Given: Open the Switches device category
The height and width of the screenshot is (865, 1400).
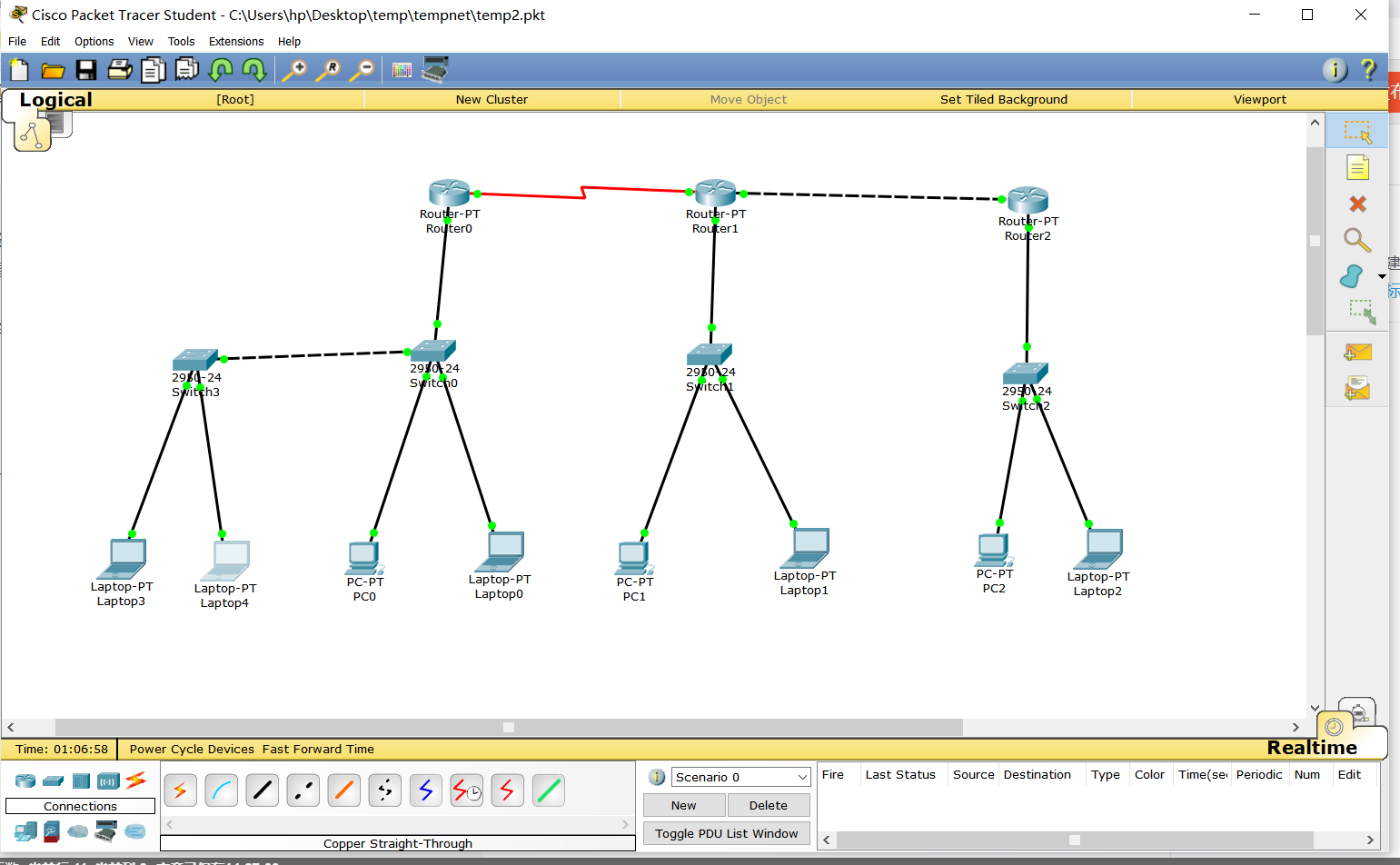Looking at the screenshot, I should (54, 780).
